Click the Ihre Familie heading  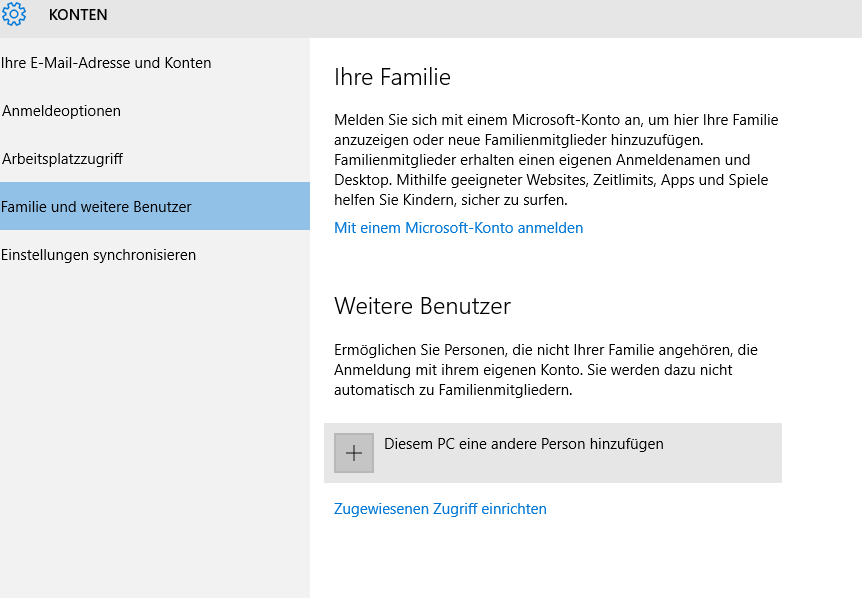tap(392, 77)
